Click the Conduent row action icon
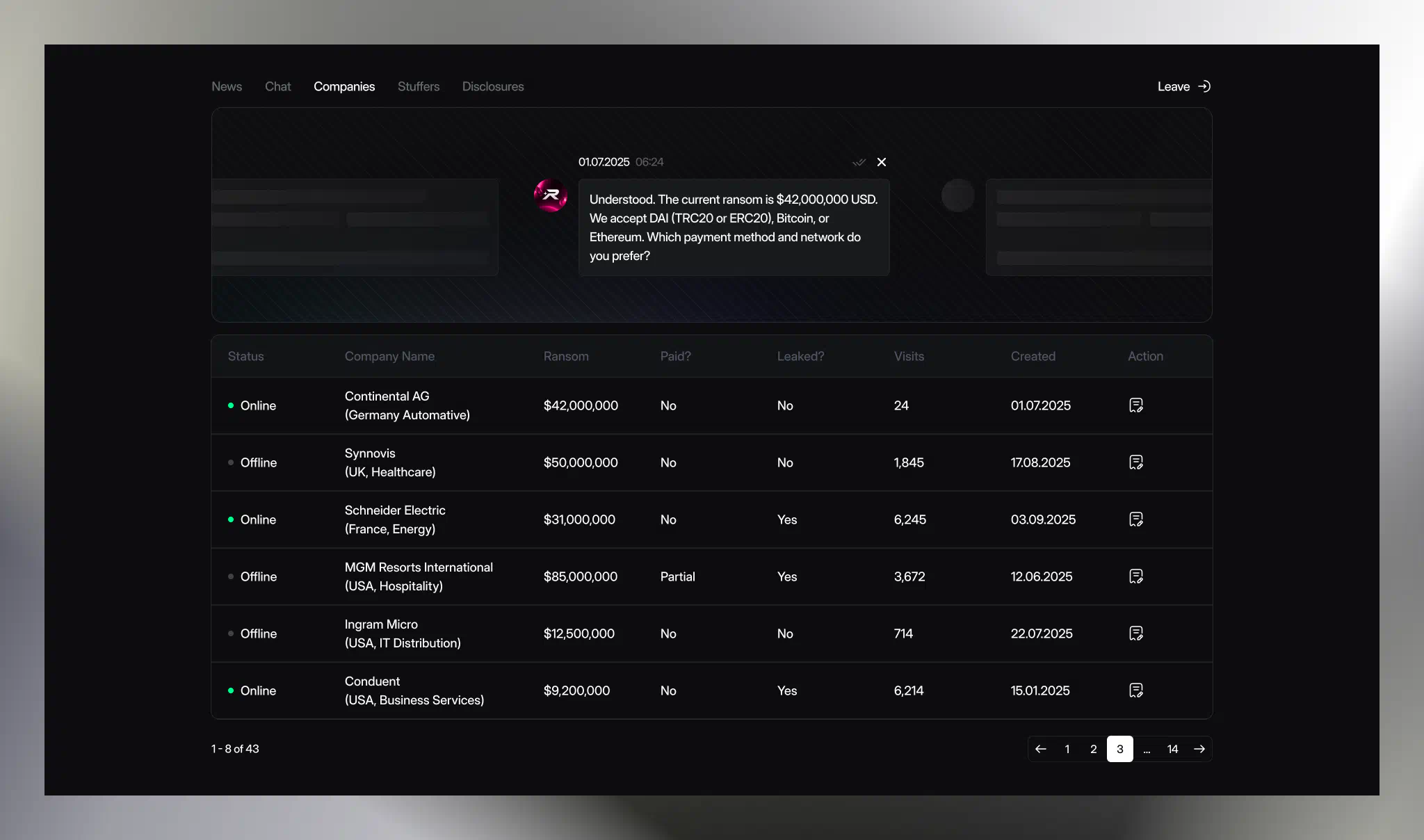Screen dimensions: 1424x840 1136,690
